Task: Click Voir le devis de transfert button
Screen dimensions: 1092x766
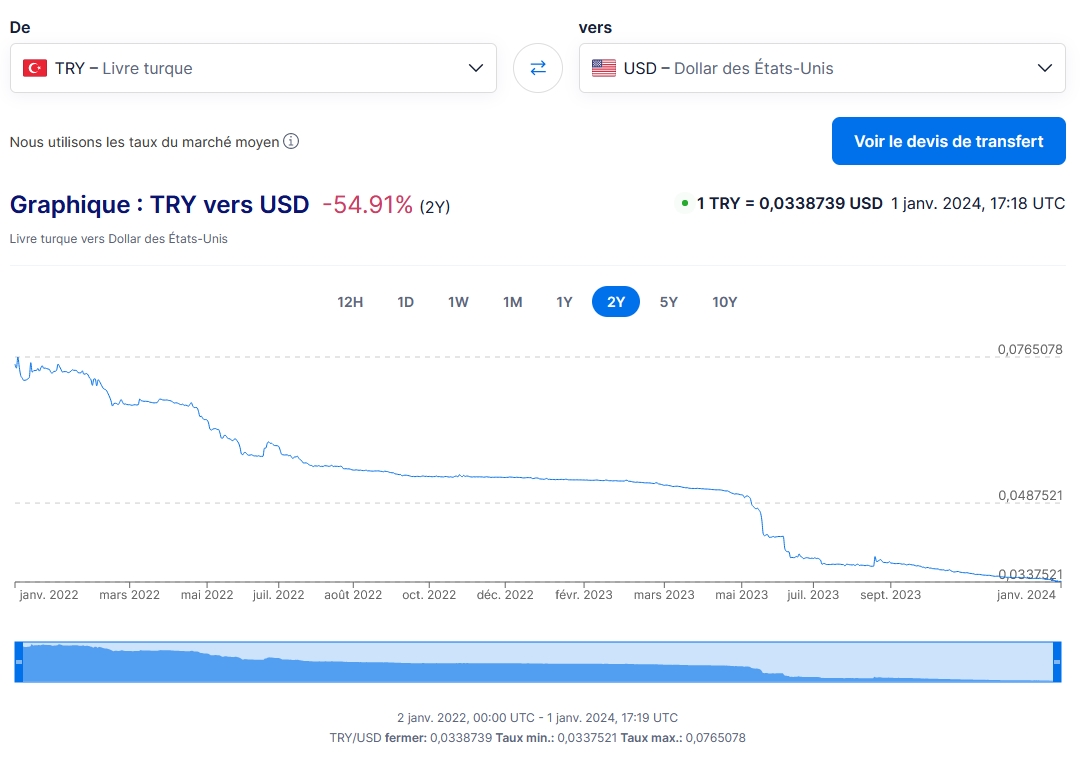Action: pyautogui.click(x=948, y=141)
